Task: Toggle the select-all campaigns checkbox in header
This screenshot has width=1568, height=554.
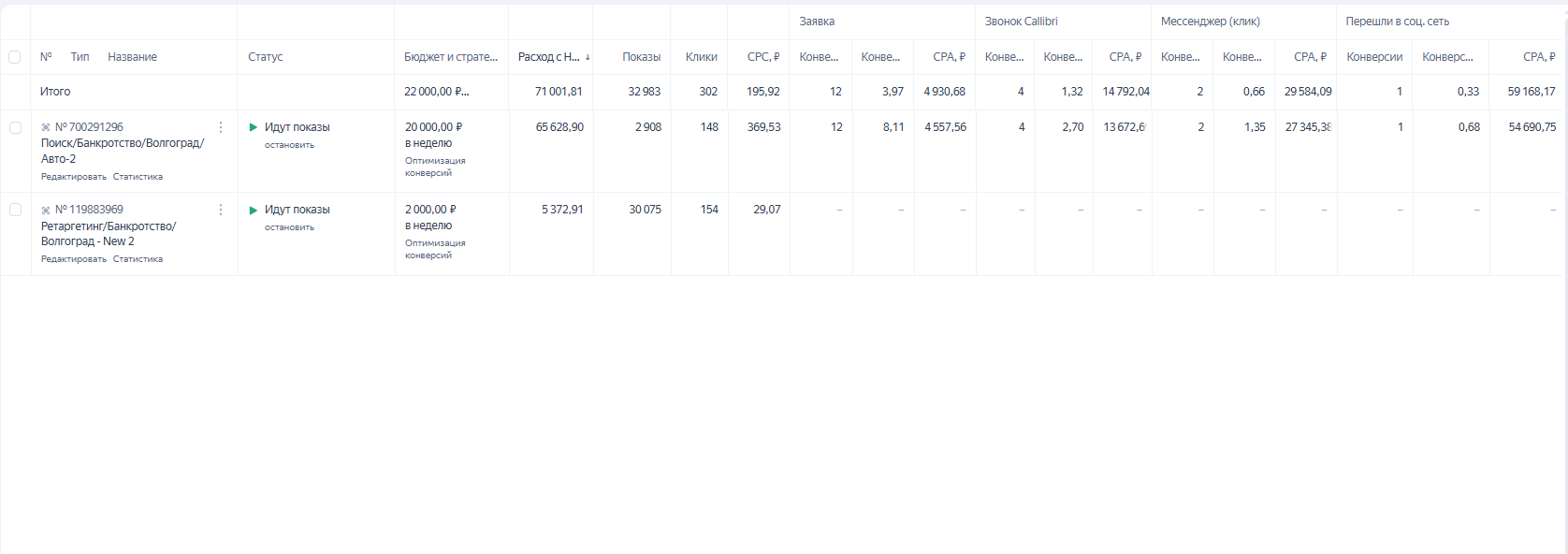Action: [x=15, y=57]
